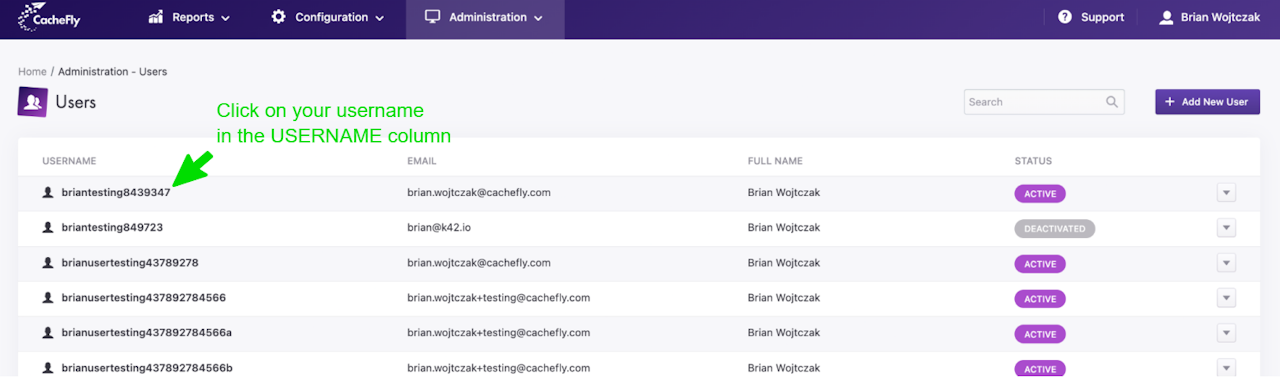This screenshot has width=1280, height=378.
Task: Click the Administration chevron arrow
Action: click(539, 18)
